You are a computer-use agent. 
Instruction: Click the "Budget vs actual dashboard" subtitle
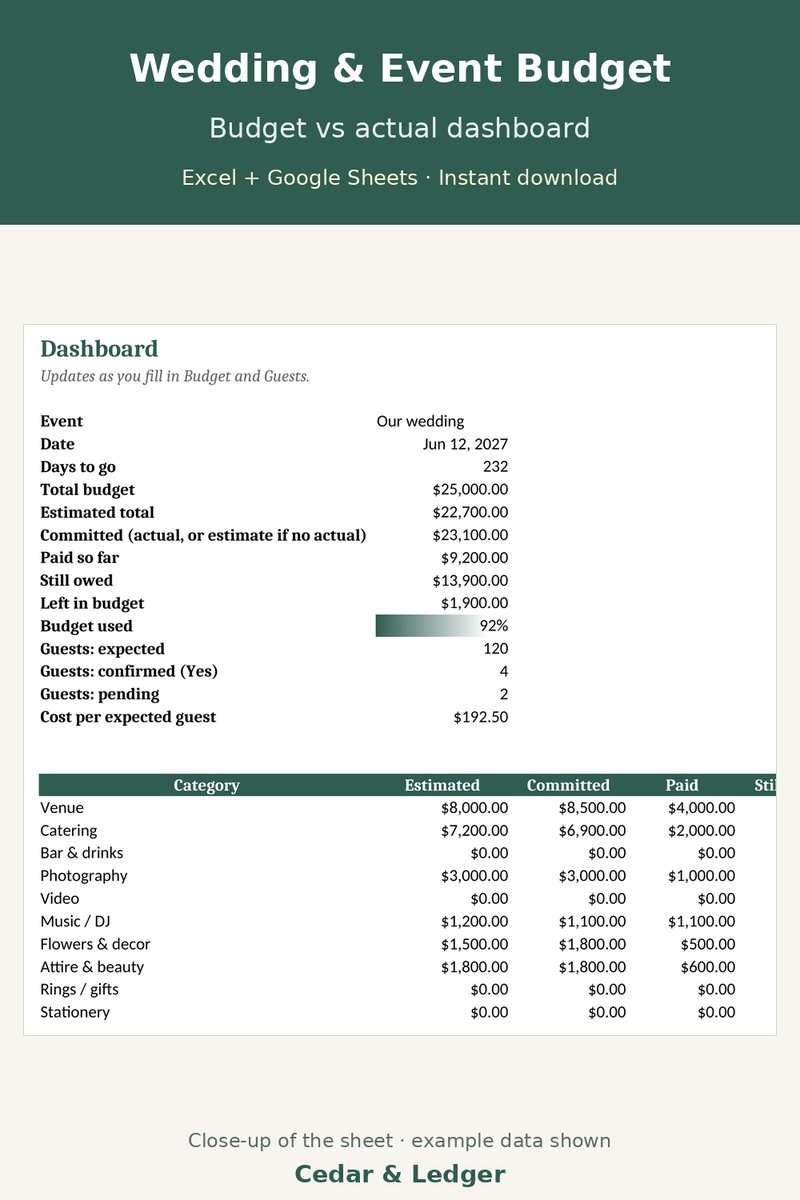400,128
